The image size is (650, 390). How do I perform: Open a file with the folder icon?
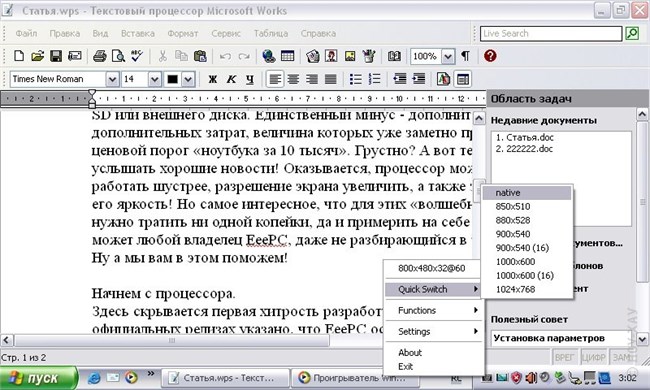click(x=37, y=56)
